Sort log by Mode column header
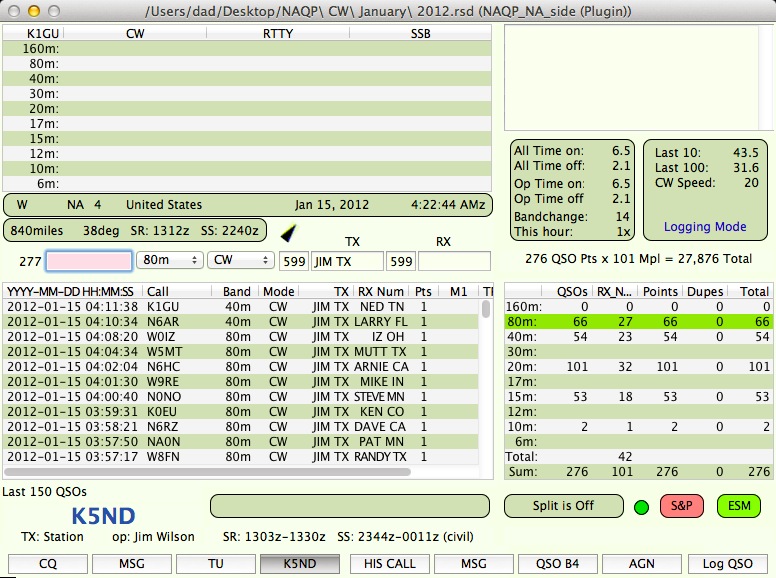 click(x=279, y=291)
